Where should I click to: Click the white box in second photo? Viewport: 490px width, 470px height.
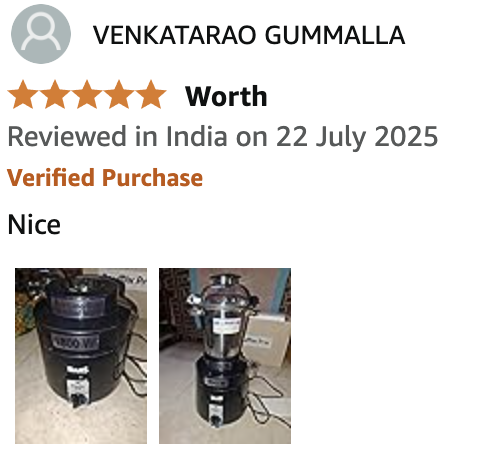click(x=266, y=340)
